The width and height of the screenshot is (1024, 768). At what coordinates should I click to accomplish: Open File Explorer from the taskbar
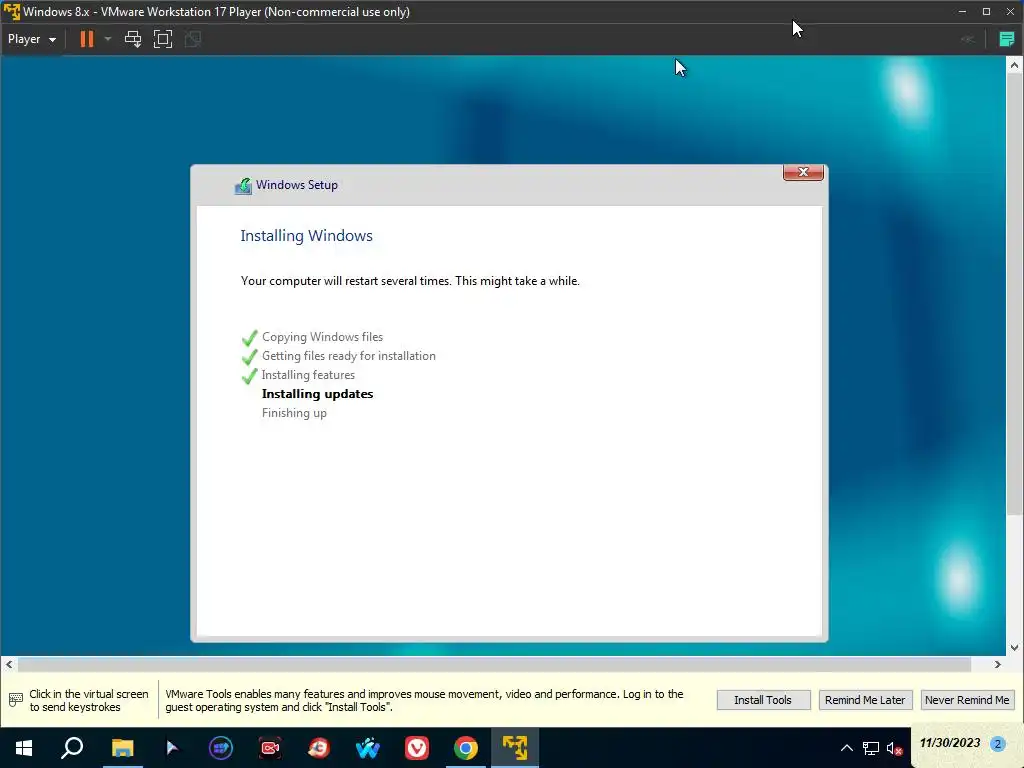click(122, 748)
